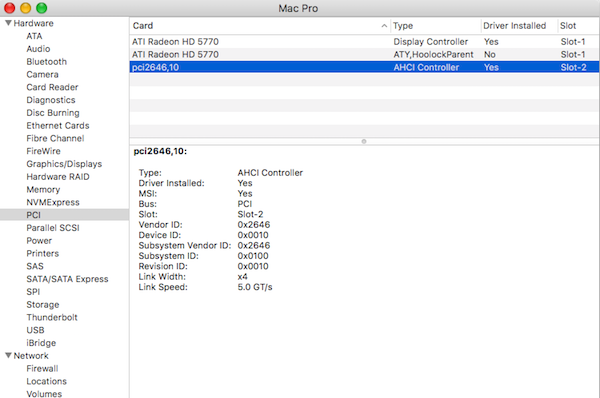Show Disc Burning details

53,113
